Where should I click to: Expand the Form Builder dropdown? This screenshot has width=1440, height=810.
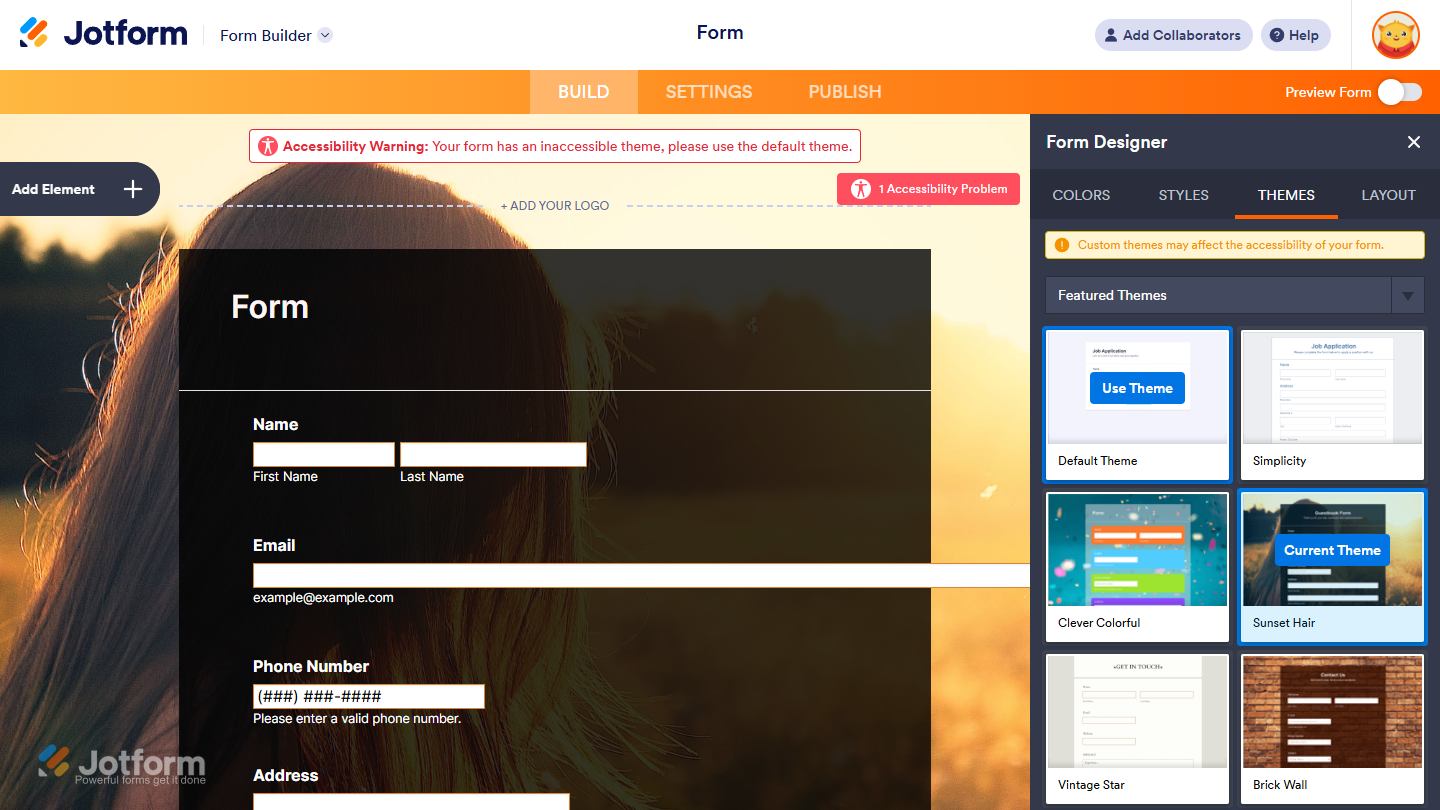click(323, 35)
